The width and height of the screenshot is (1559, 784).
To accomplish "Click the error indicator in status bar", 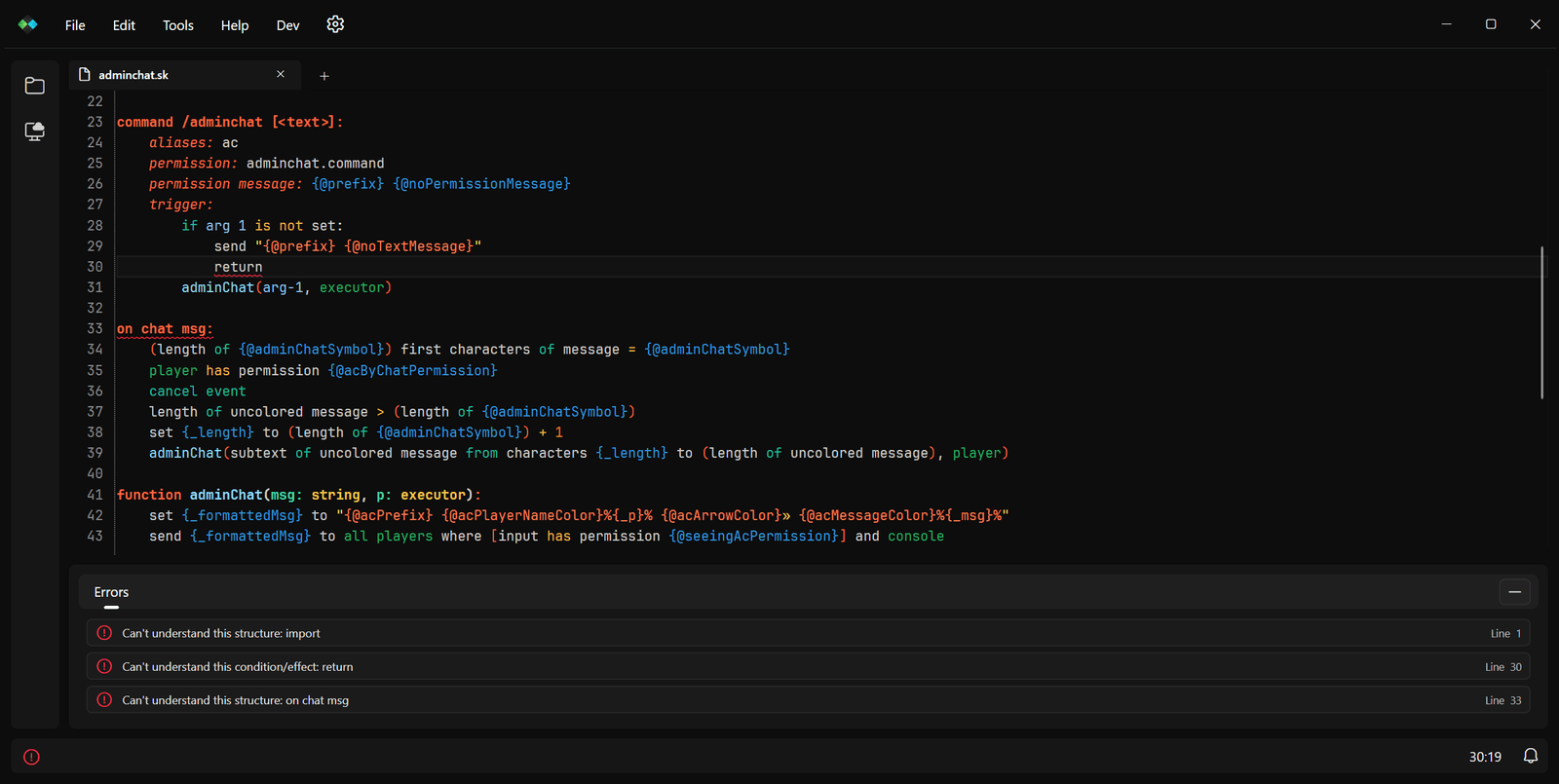I will 31,757.
